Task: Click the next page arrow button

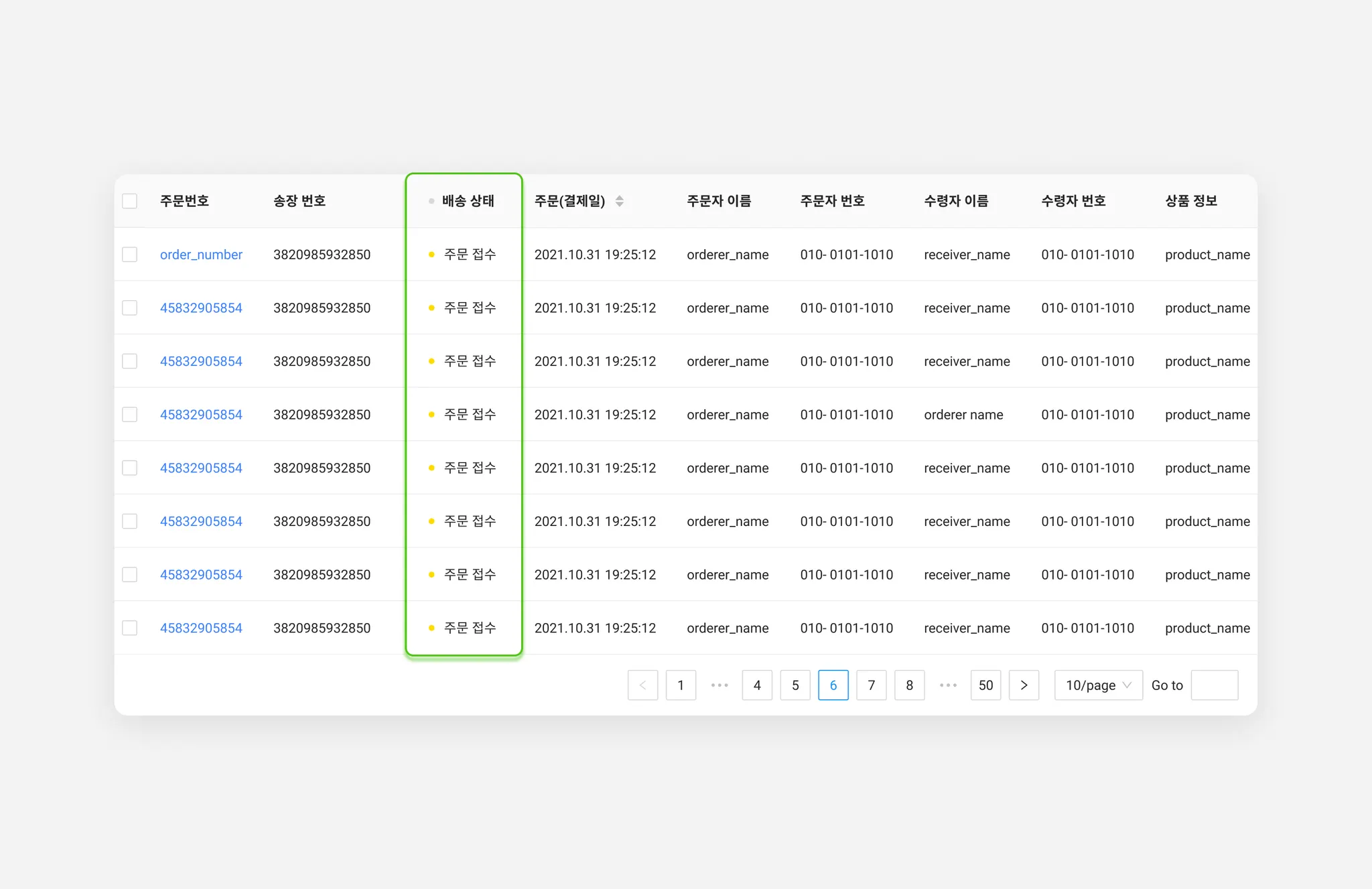Action: (1024, 685)
